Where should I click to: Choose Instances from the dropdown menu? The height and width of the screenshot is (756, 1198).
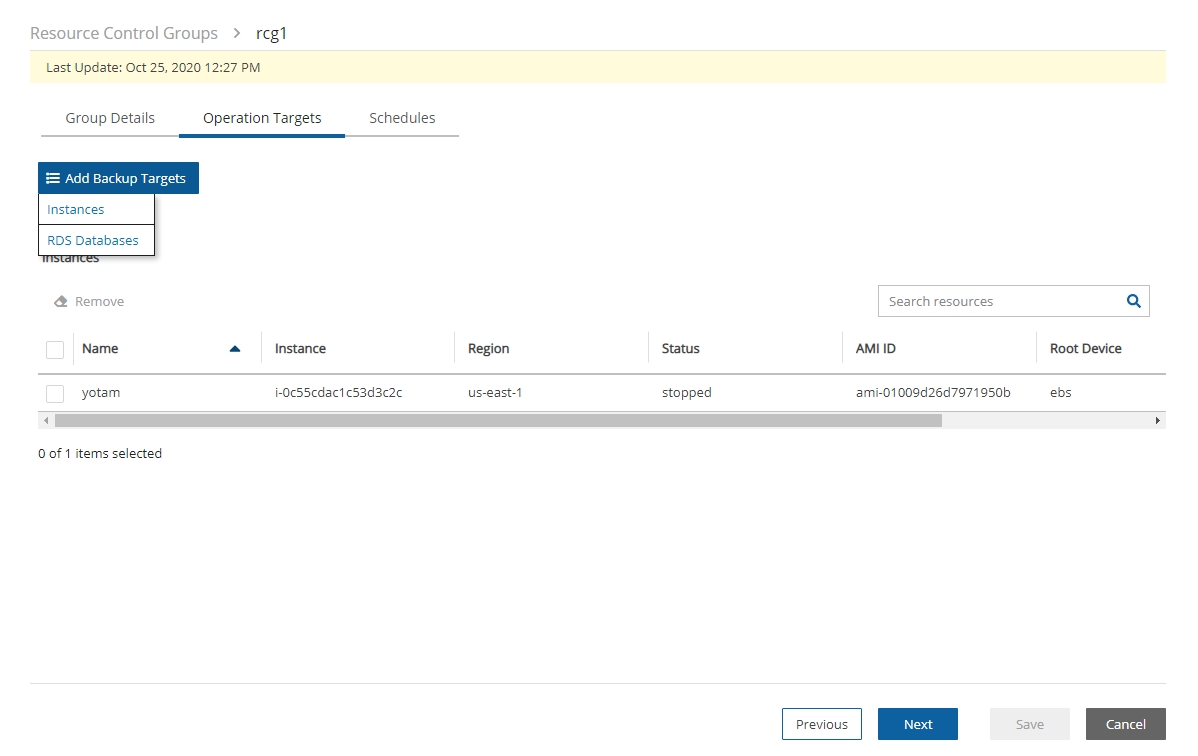coord(76,209)
